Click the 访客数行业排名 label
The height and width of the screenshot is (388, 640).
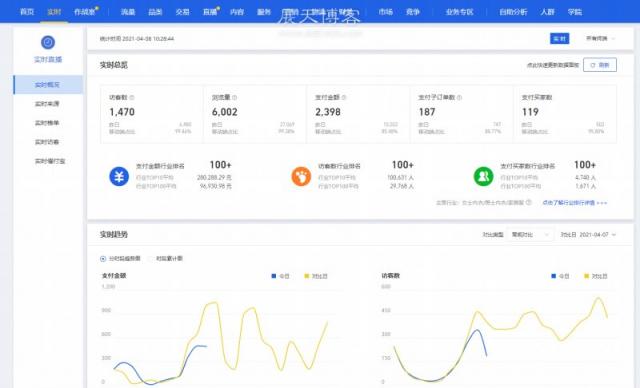point(339,166)
